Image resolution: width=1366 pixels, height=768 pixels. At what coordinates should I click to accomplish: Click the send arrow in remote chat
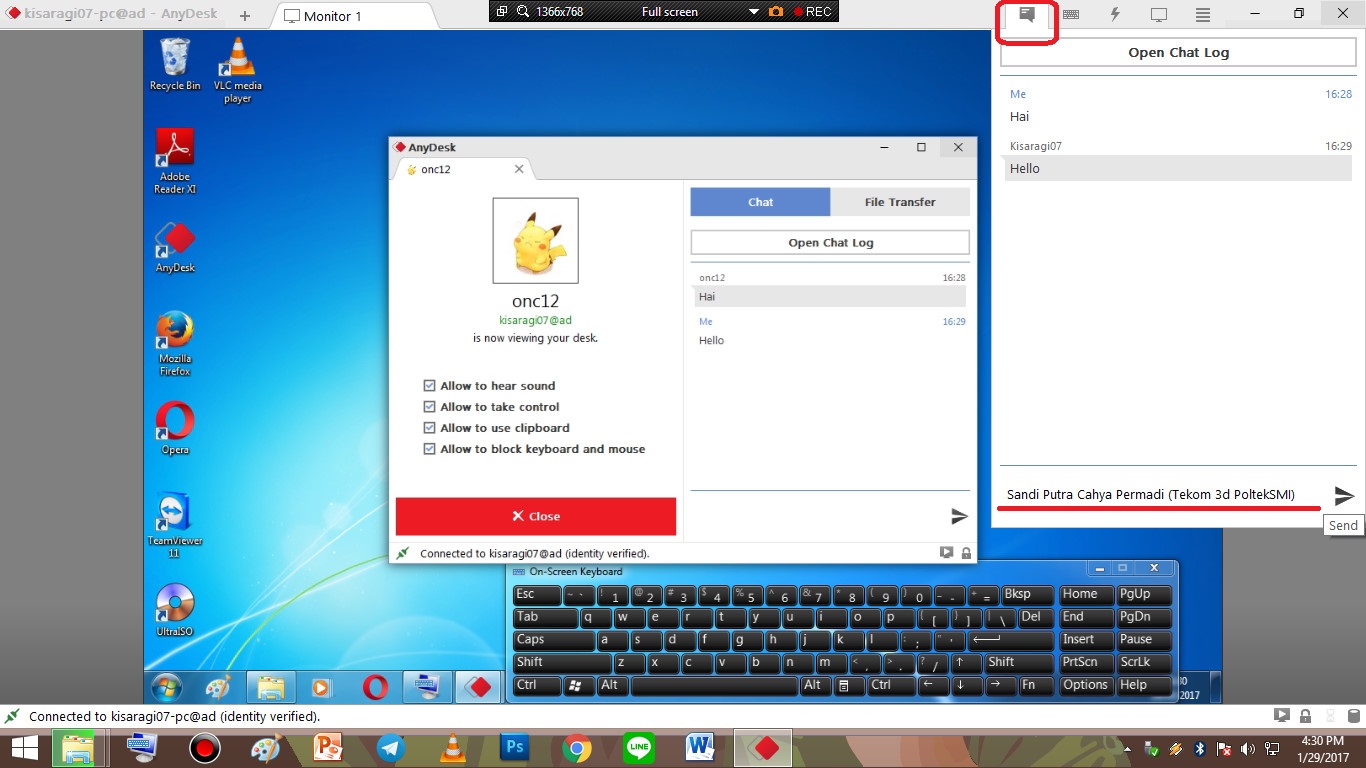coord(959,516)
